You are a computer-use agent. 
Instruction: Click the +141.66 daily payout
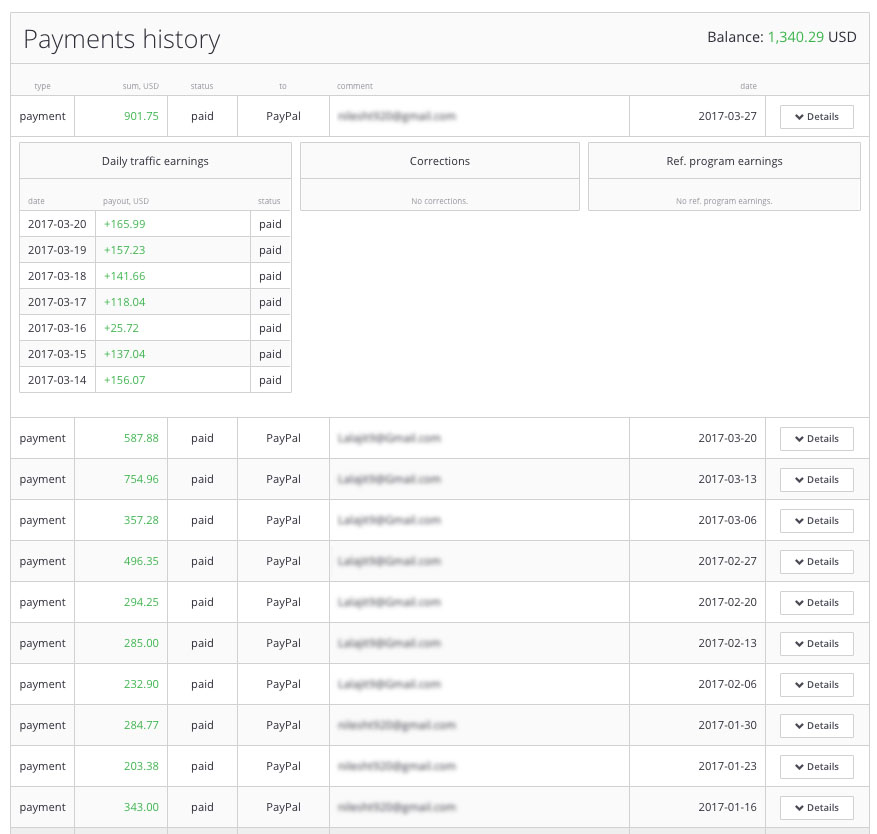point(124,276)
